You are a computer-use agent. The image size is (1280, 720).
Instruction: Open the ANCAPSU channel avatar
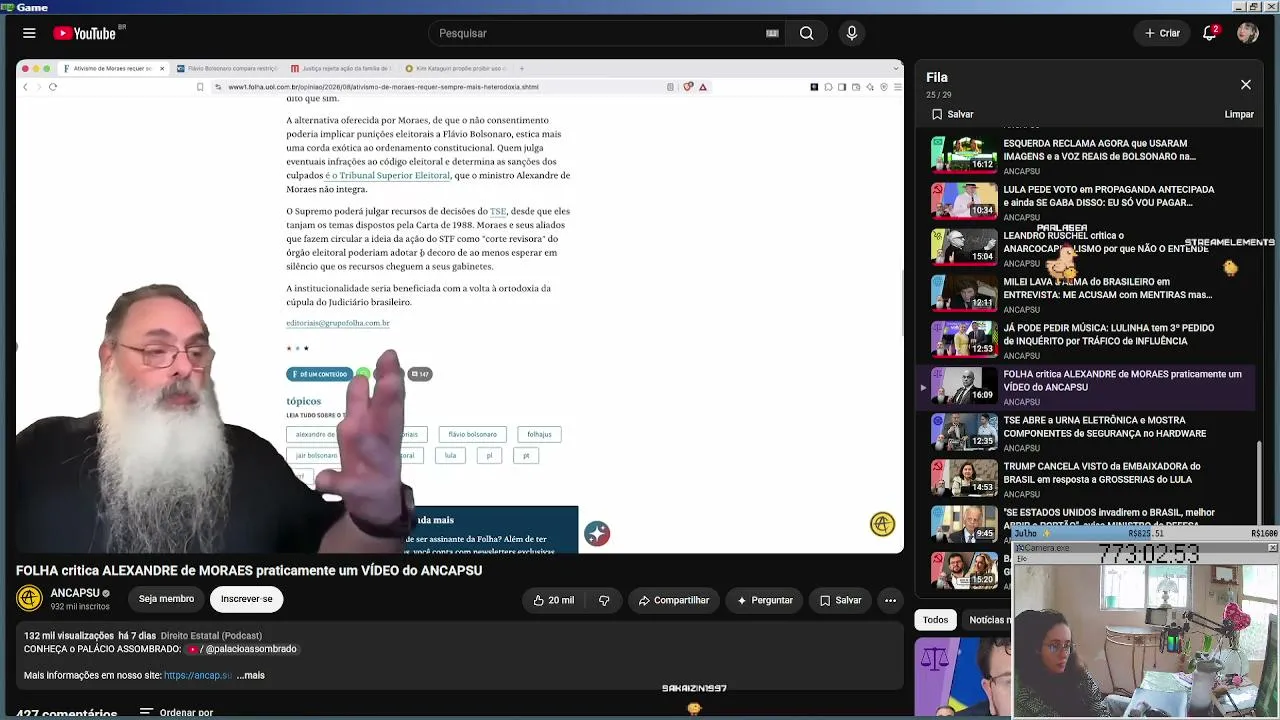pyautogui.click(x=29, y=598)
